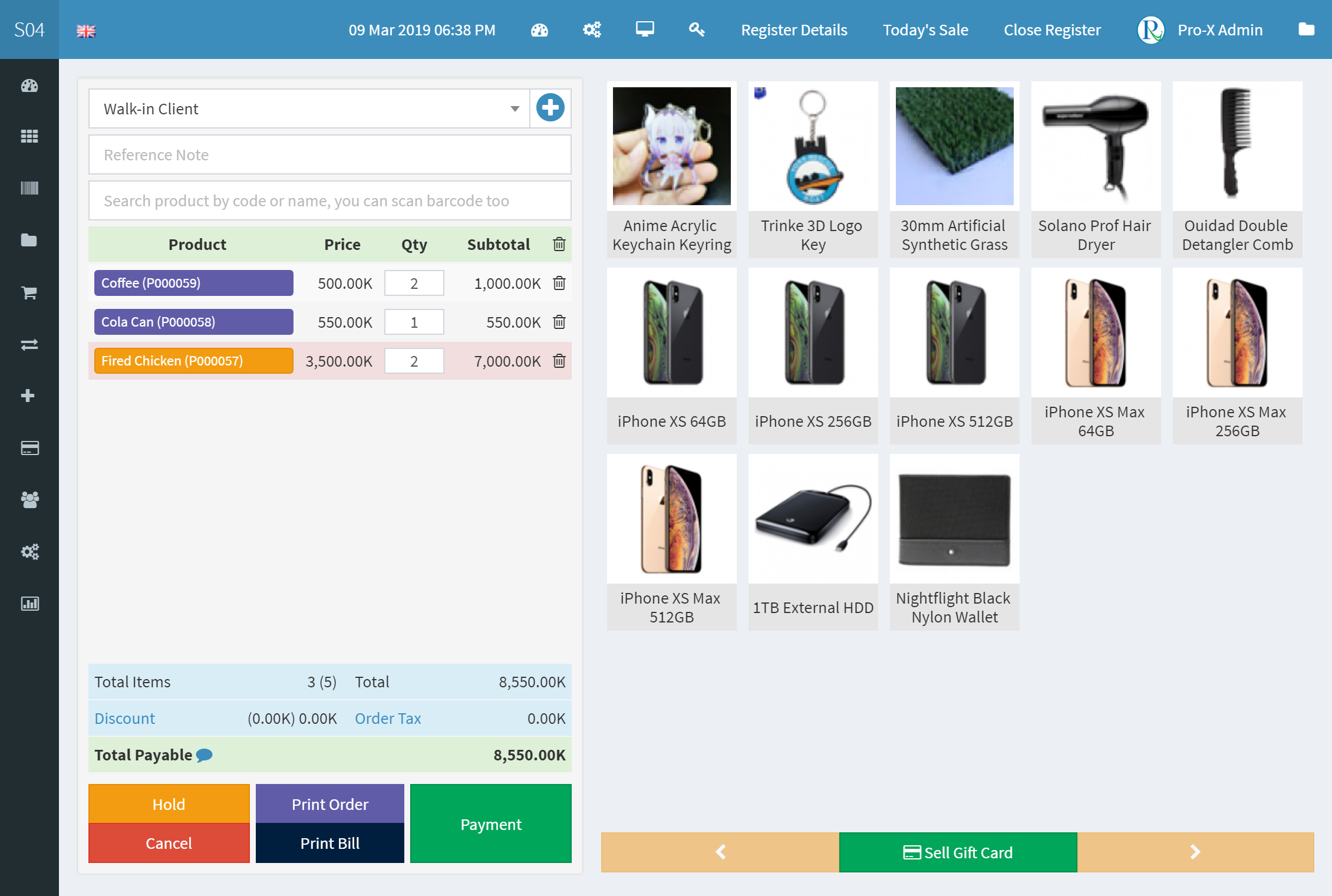This screenshot has height=896, width=1332.
Task: Click the people/customers icon in sidebar
Action: click(x=30, y=500)
